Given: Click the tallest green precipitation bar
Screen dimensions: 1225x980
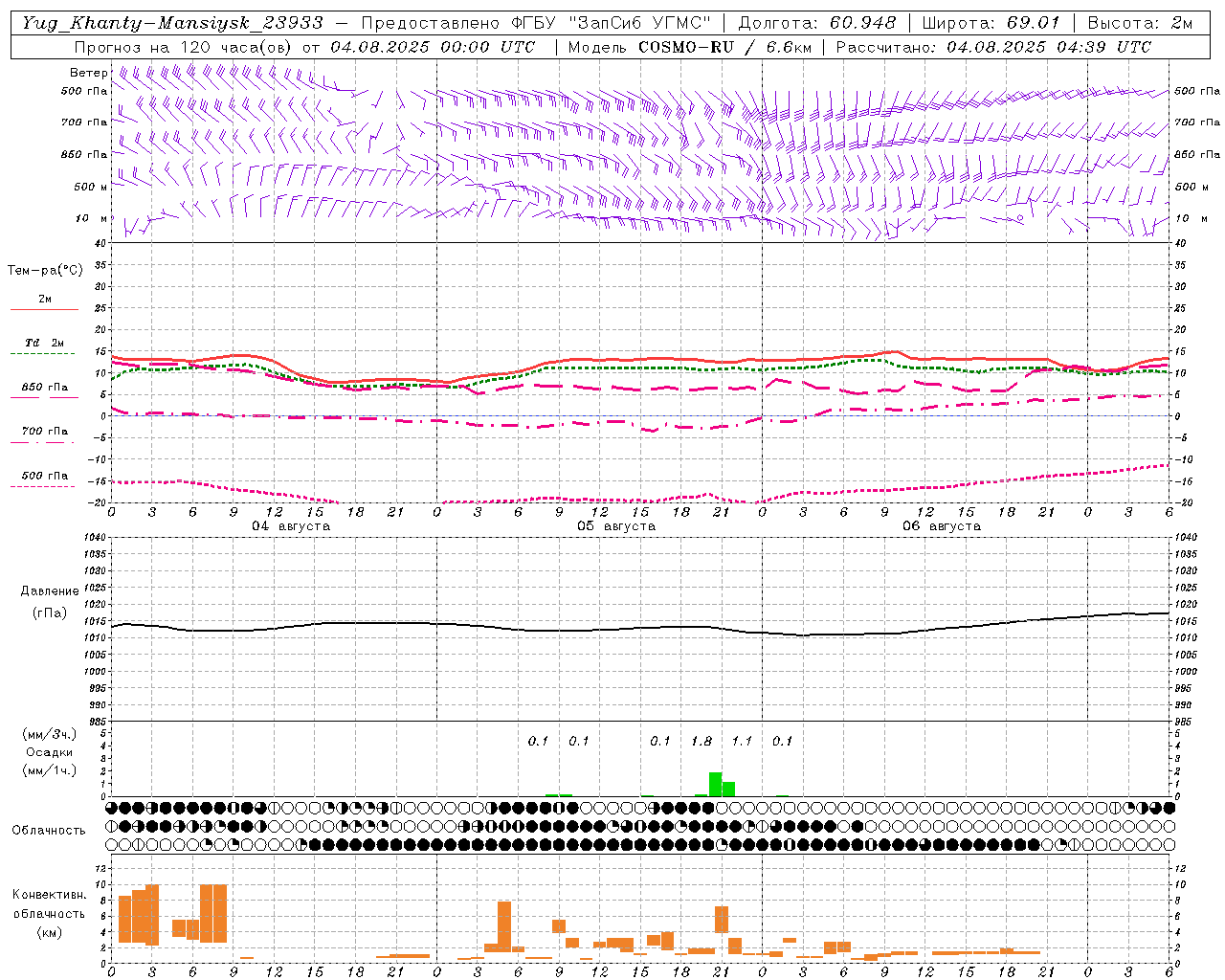Looking at the screenshot, I should pyautogui.click(x=715, y=784).
